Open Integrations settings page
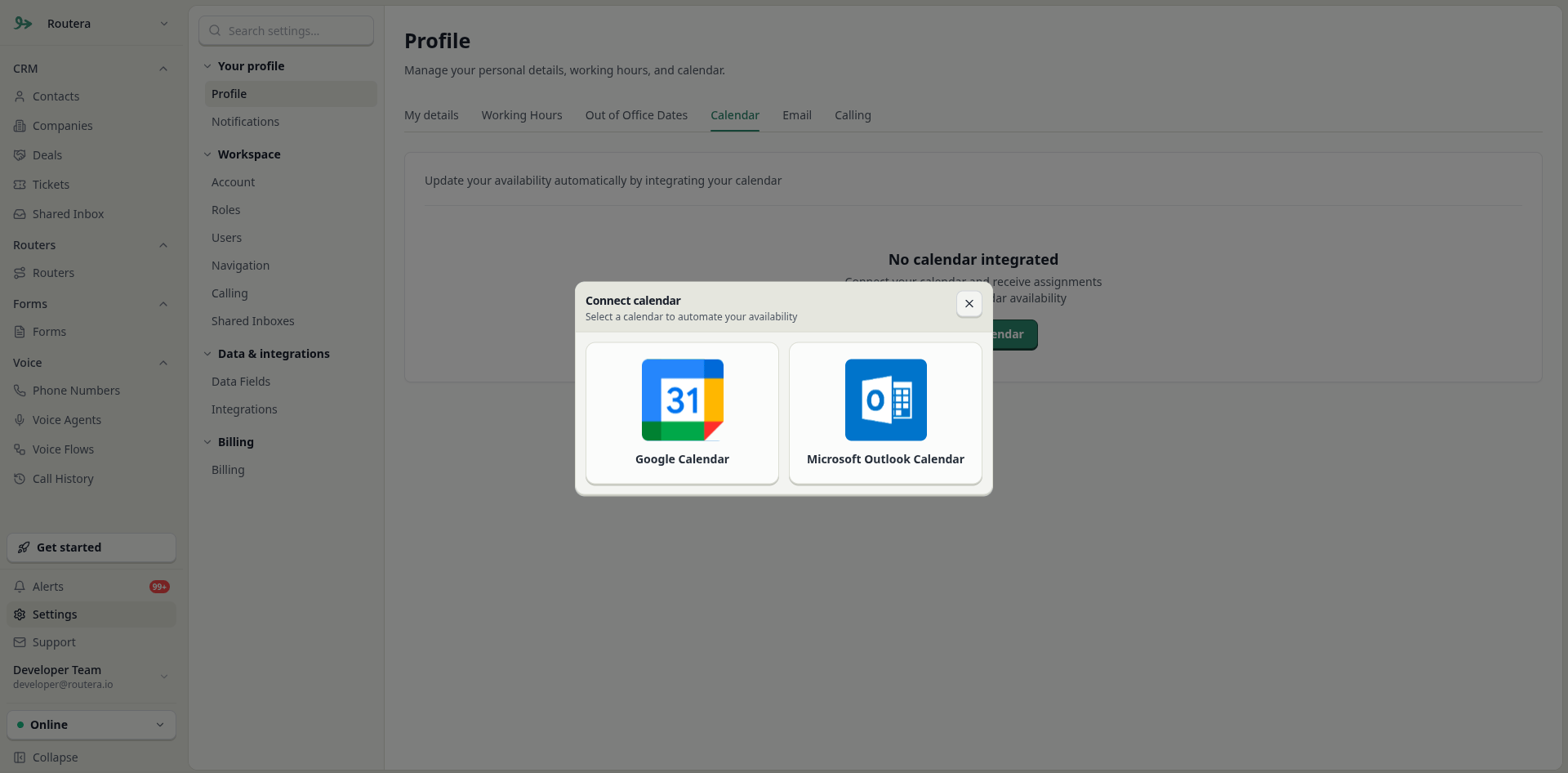The width and height of the screenshot is (1568, 773). (291, 409)
